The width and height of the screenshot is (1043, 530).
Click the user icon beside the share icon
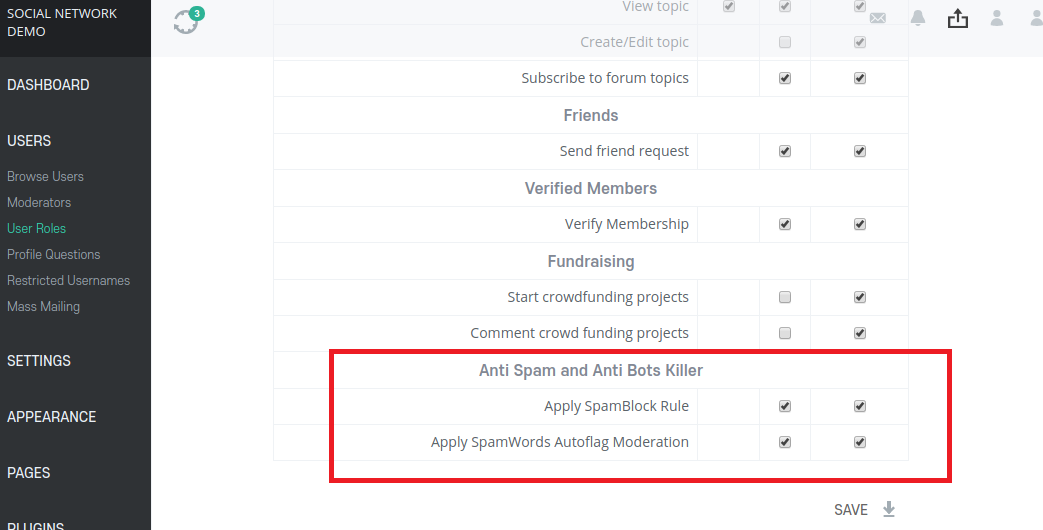click(997, 18)
